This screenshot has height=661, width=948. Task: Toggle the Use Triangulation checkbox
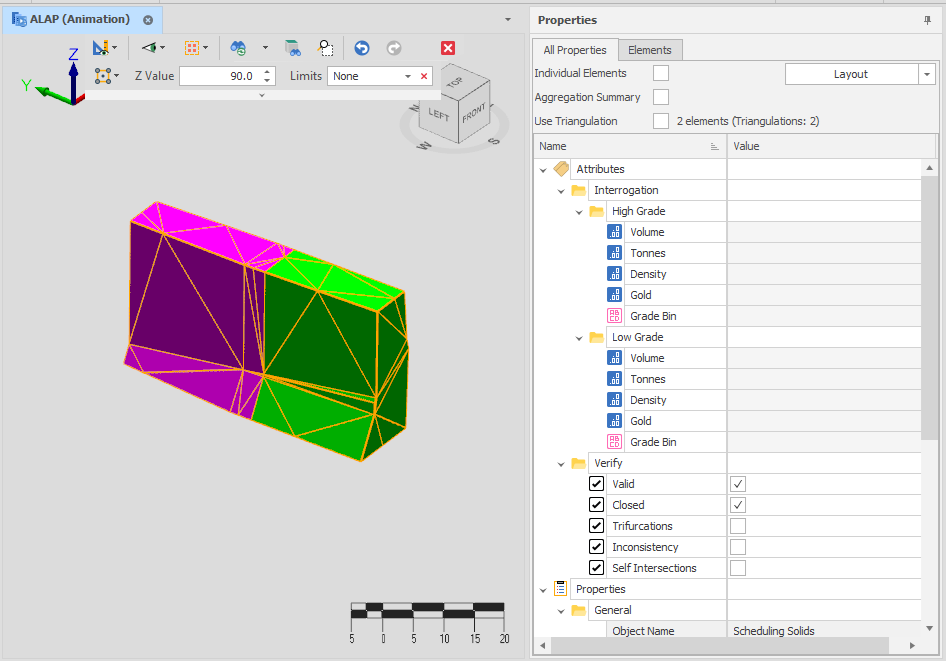pyautogui.click(x=661, y=121)
